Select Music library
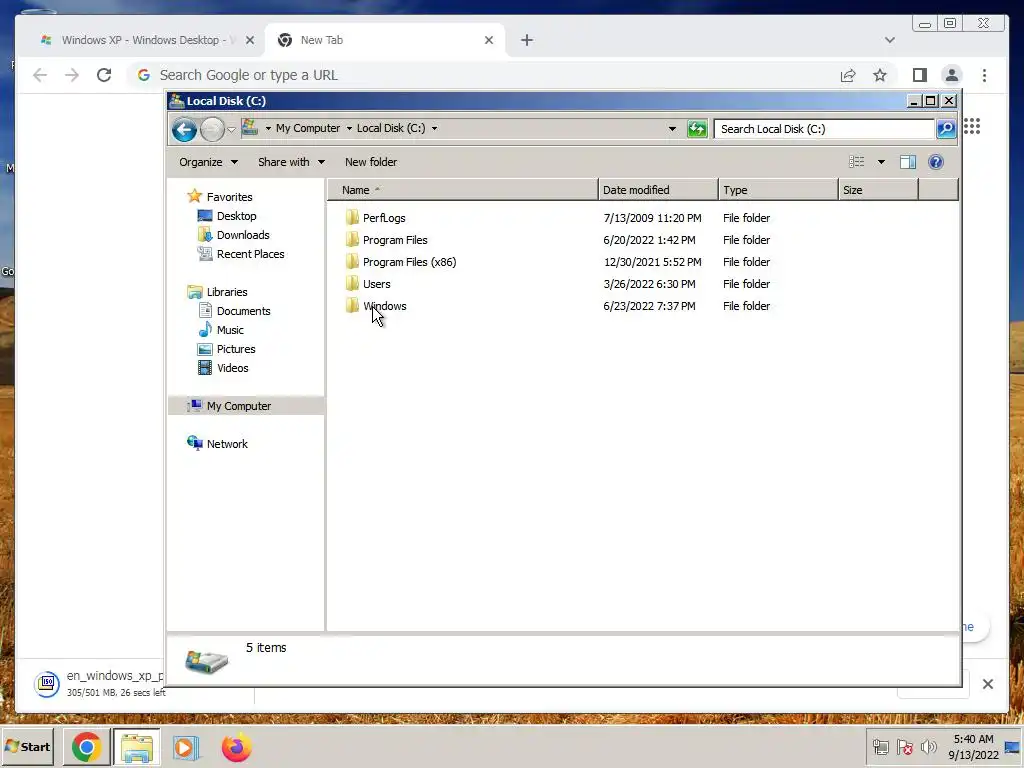1024x768 pixels. 230,330
